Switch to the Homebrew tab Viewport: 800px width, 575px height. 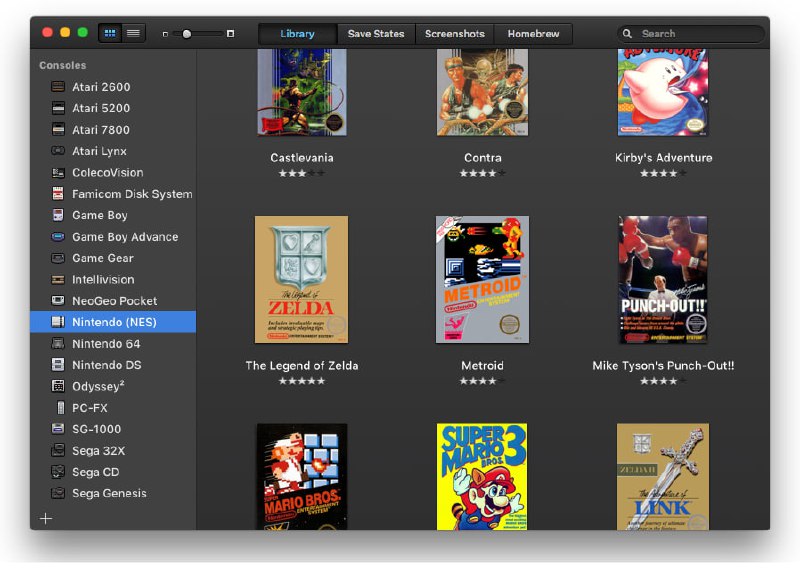533,34
